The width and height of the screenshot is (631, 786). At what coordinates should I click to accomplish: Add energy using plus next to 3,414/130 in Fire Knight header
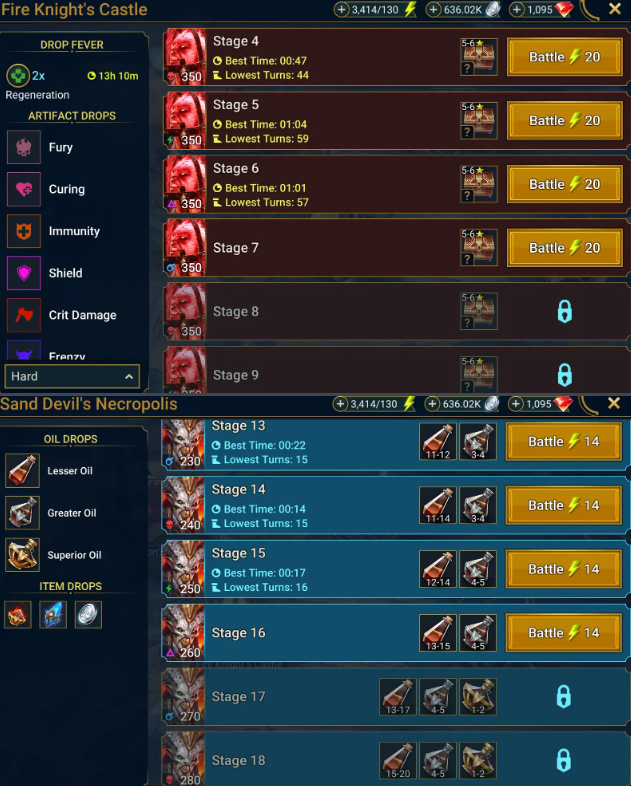pos(341,10)
